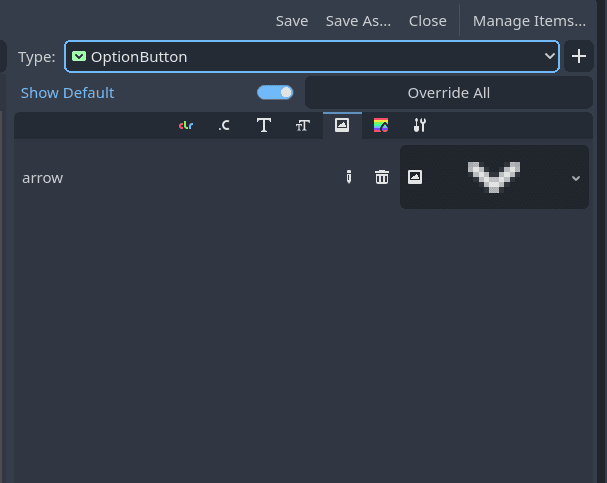The width and height of the screenshot is (607, 483).
Task: Choose Save As... for the theme
Action: coord(358,21)
